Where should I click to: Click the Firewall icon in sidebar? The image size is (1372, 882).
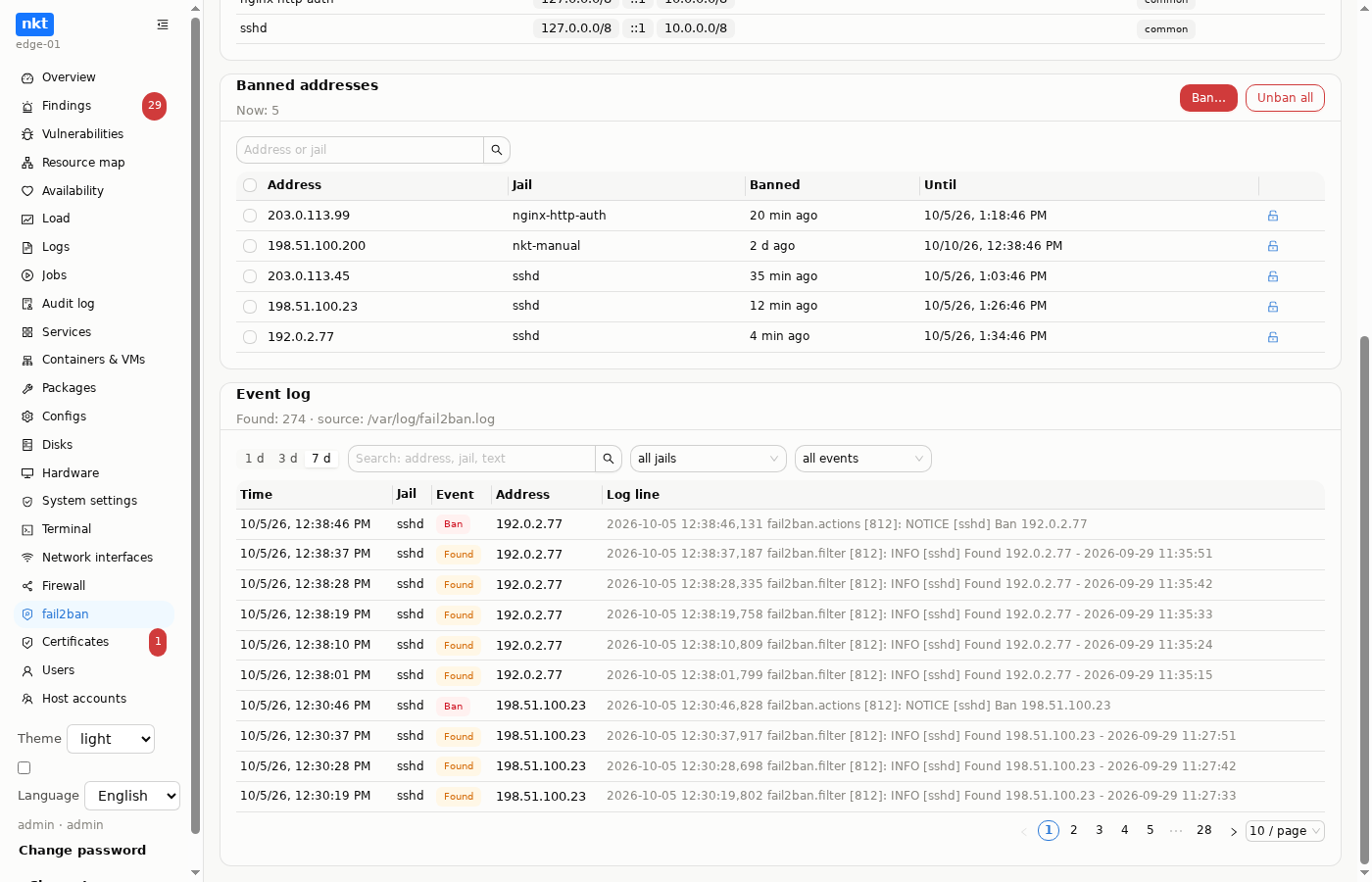pyautogui.click(x=27, y=586)
